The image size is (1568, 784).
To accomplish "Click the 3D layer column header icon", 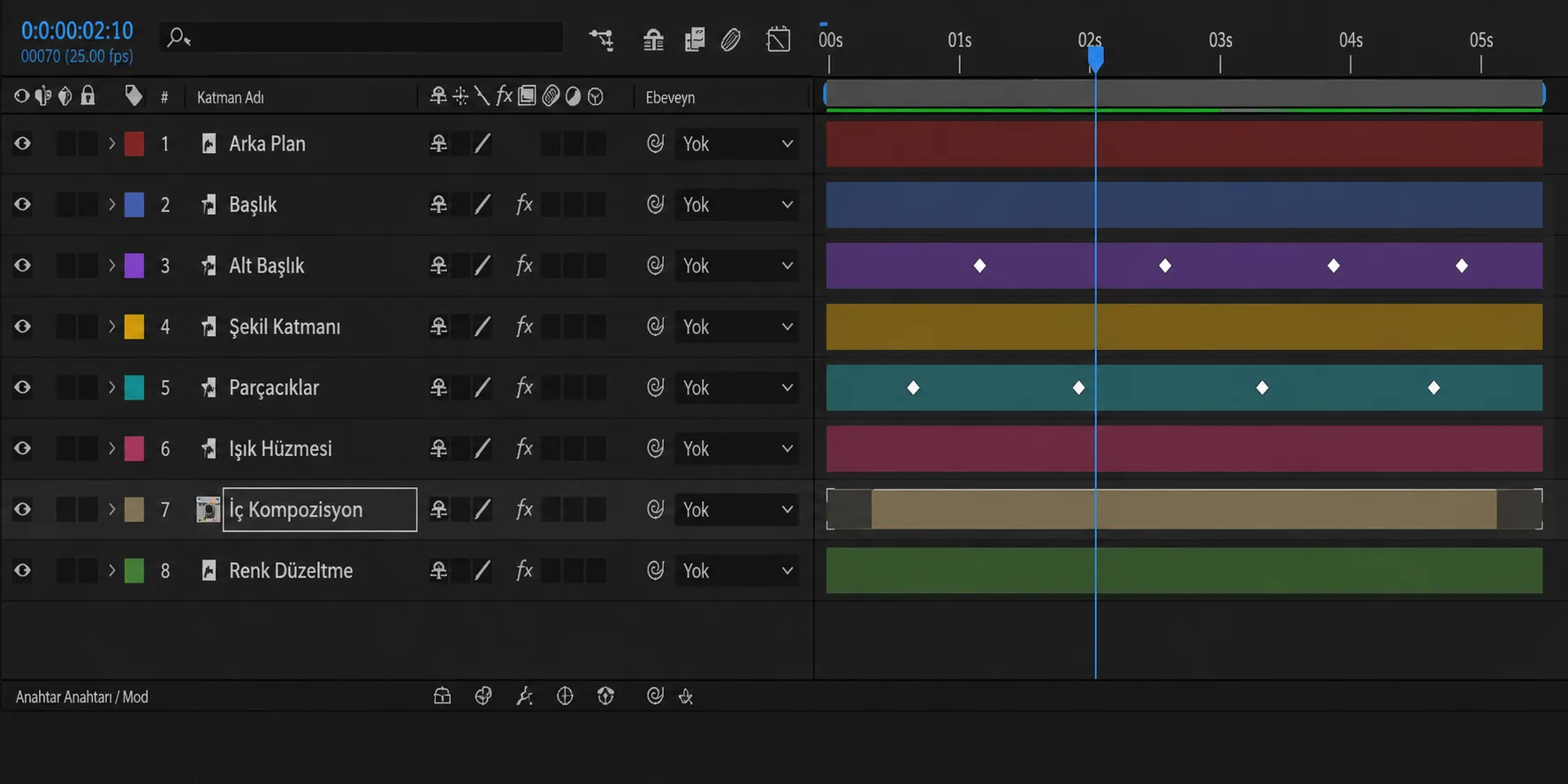I will 596,96.
